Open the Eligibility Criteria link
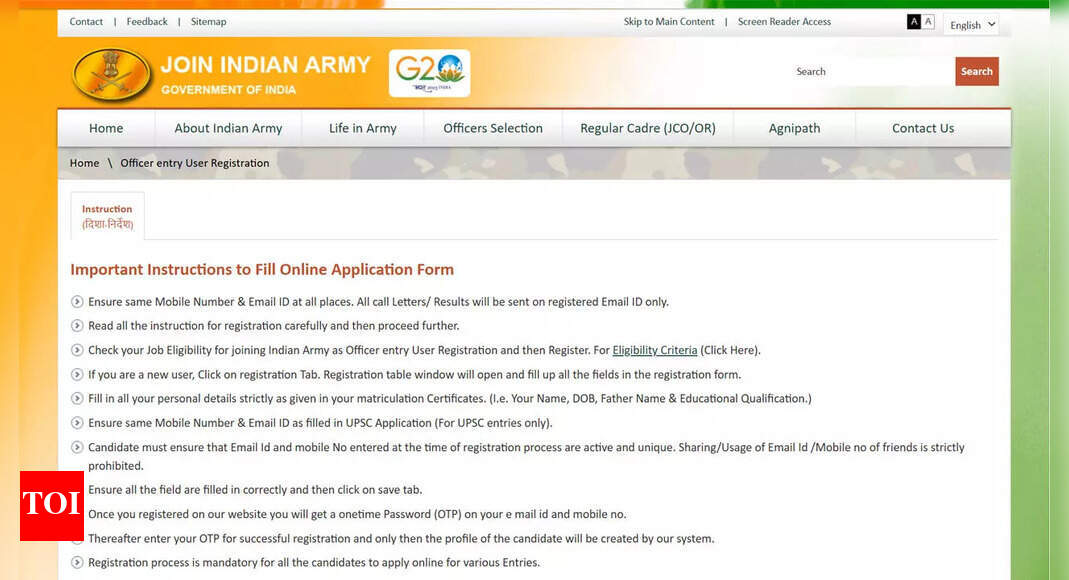Viewport: 1069px width, 580px height. click(655, 350)
